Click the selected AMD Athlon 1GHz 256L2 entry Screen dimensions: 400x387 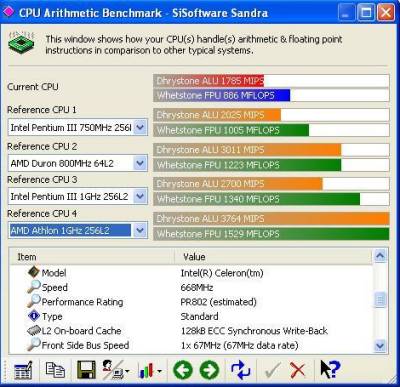pos(70,230)
